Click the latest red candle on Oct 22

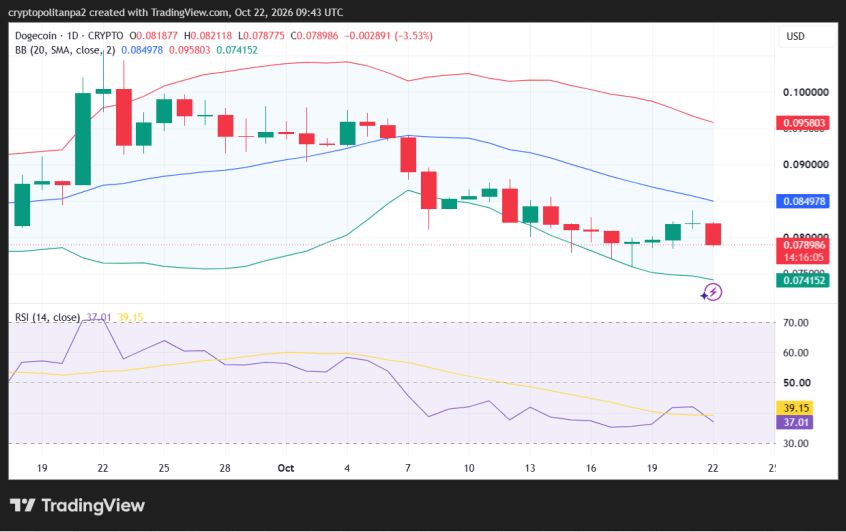click(x=713, y=234)
